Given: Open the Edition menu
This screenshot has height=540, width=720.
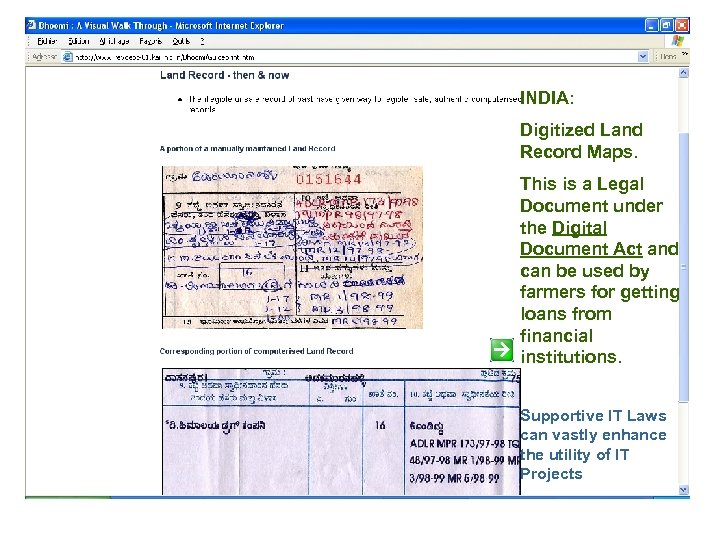Looking at the screenshot, I should pos(78,41).
